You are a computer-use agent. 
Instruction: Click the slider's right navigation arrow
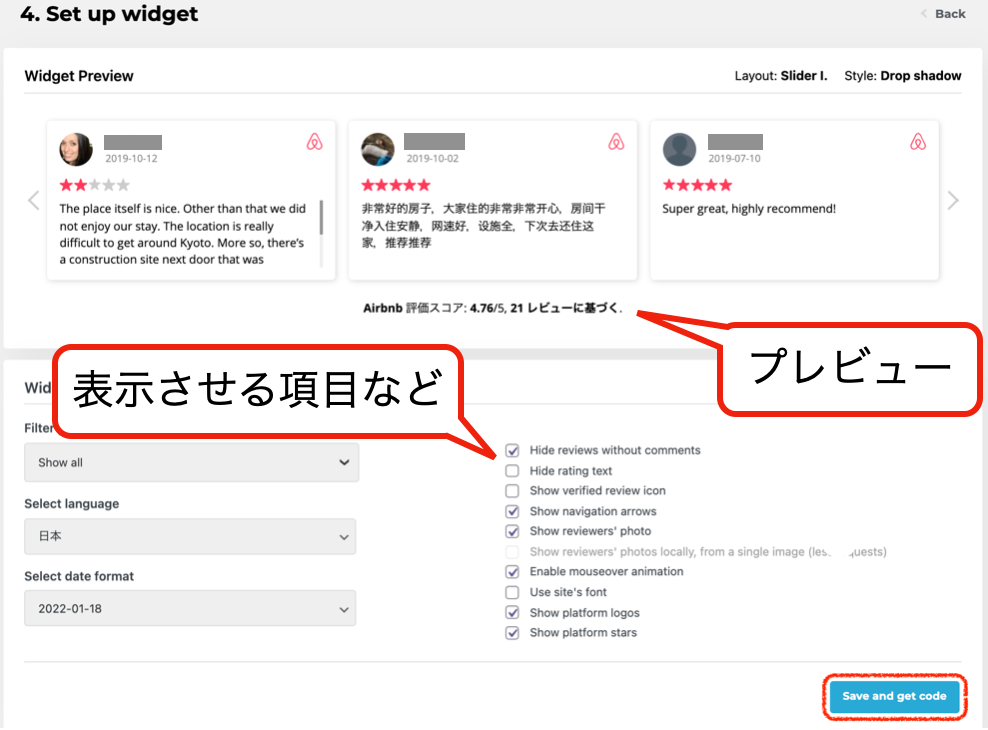[952, 200]
